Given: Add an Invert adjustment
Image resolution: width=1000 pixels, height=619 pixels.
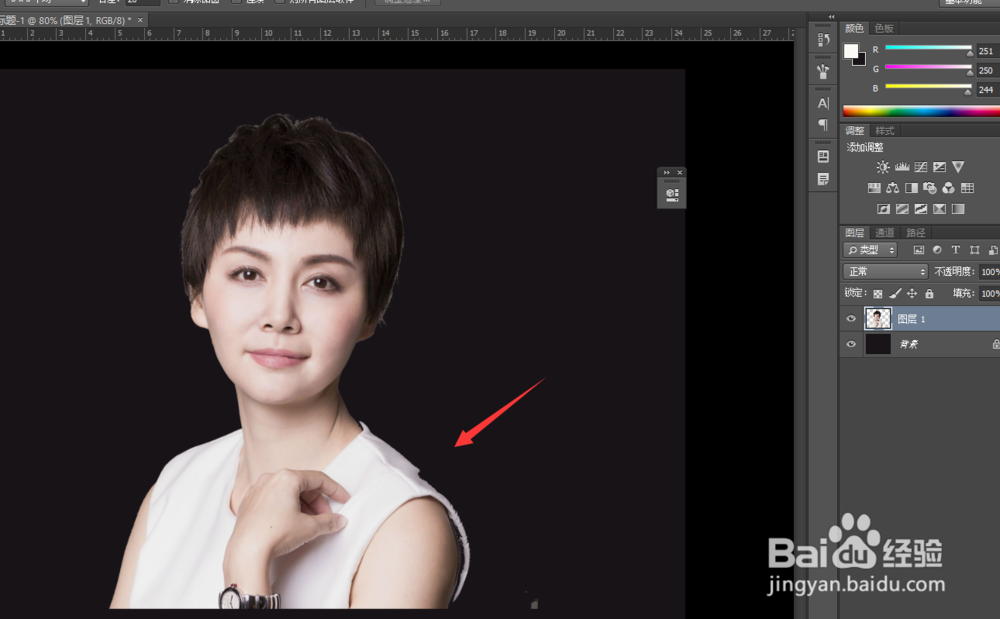Looking at the screenshot, I should click(883, 209).
